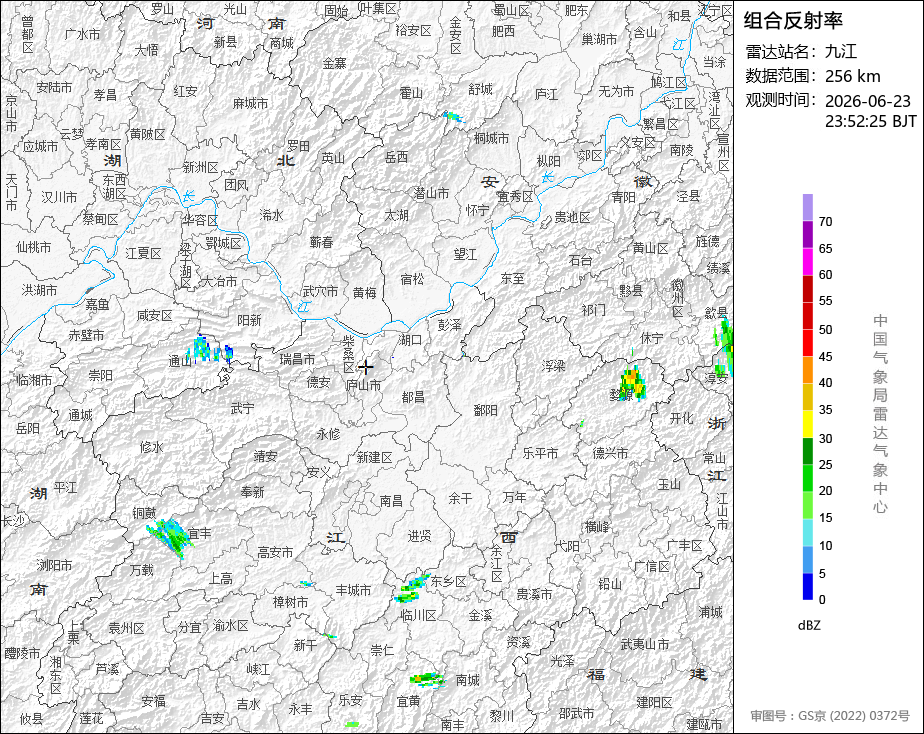
Task: Click the 洪湖市 label on the map
Action: pyautogui.click(x=39, y=290)
